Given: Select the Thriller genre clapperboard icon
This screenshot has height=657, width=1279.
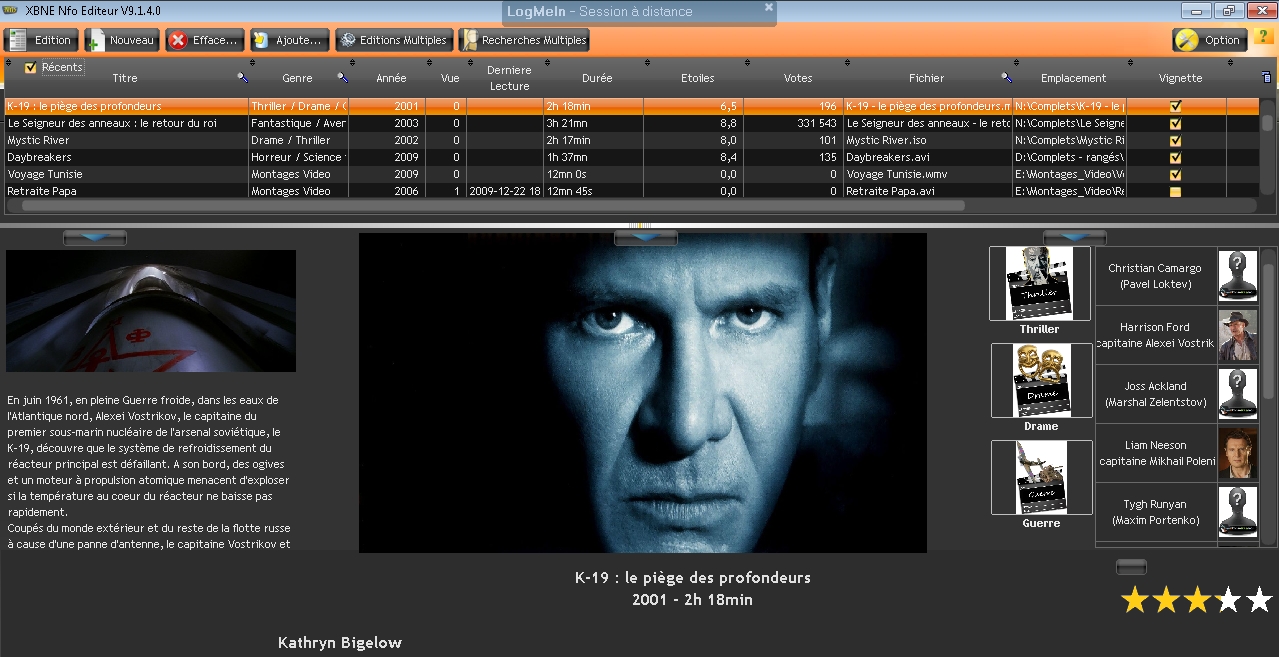Looking at the screenshot, I should coord(1039,283).
